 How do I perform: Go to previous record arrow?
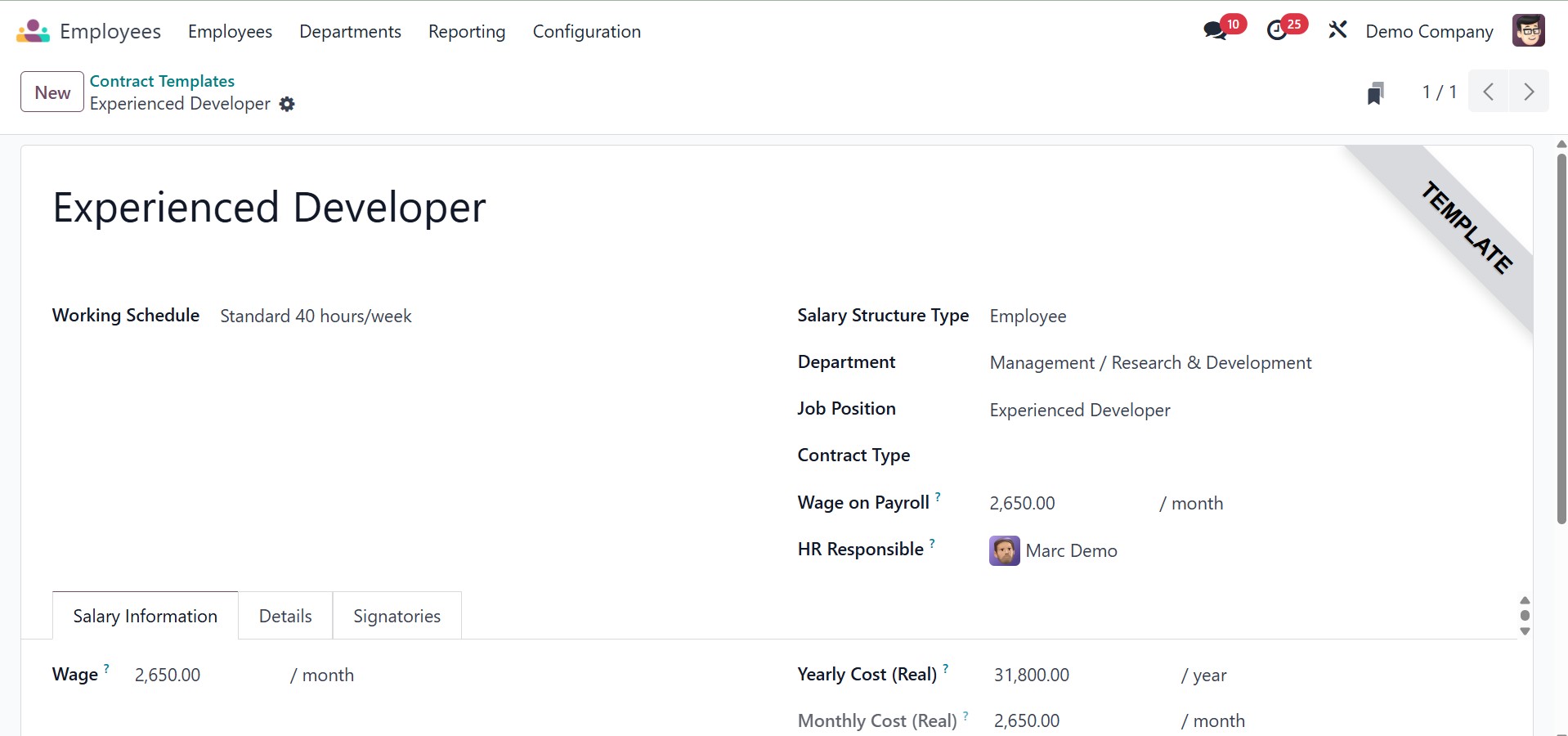tap(1489, 92)
